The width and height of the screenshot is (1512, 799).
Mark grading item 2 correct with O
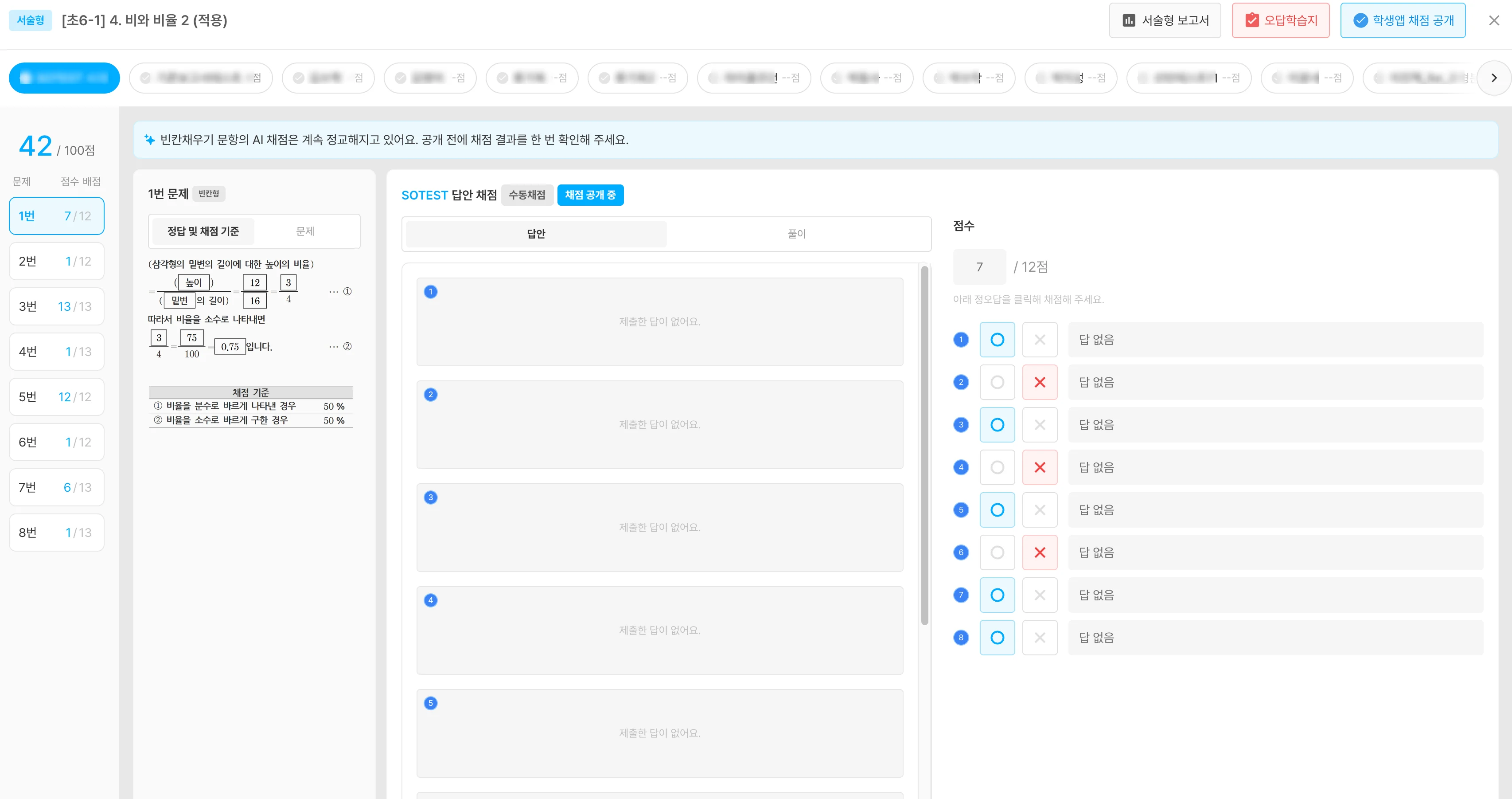997,383
